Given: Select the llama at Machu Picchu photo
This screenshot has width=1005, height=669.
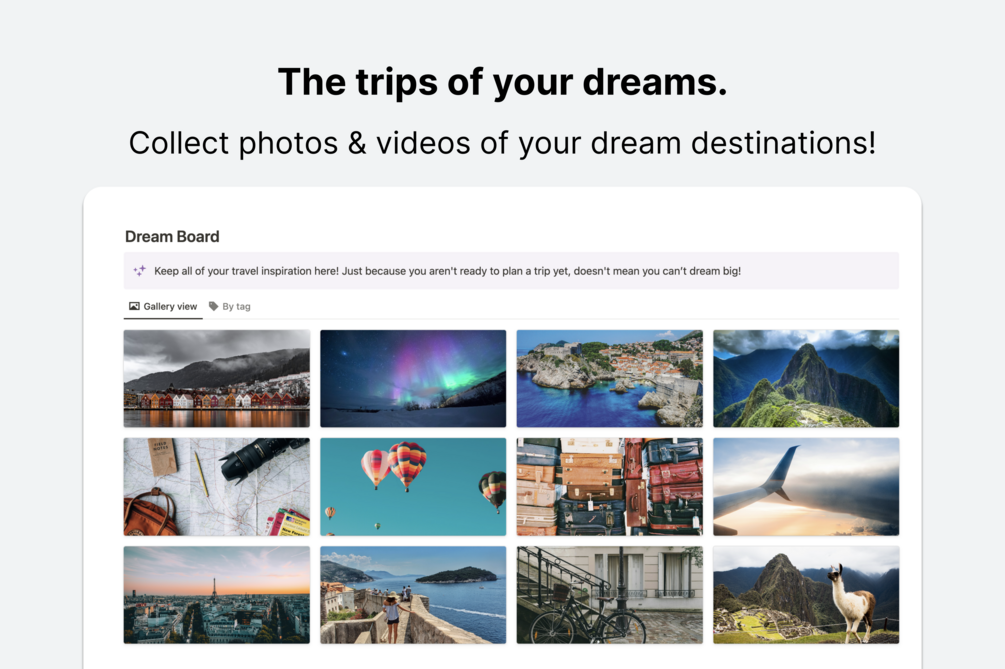Looking at the screenshot, I should [x=806, y=595].
